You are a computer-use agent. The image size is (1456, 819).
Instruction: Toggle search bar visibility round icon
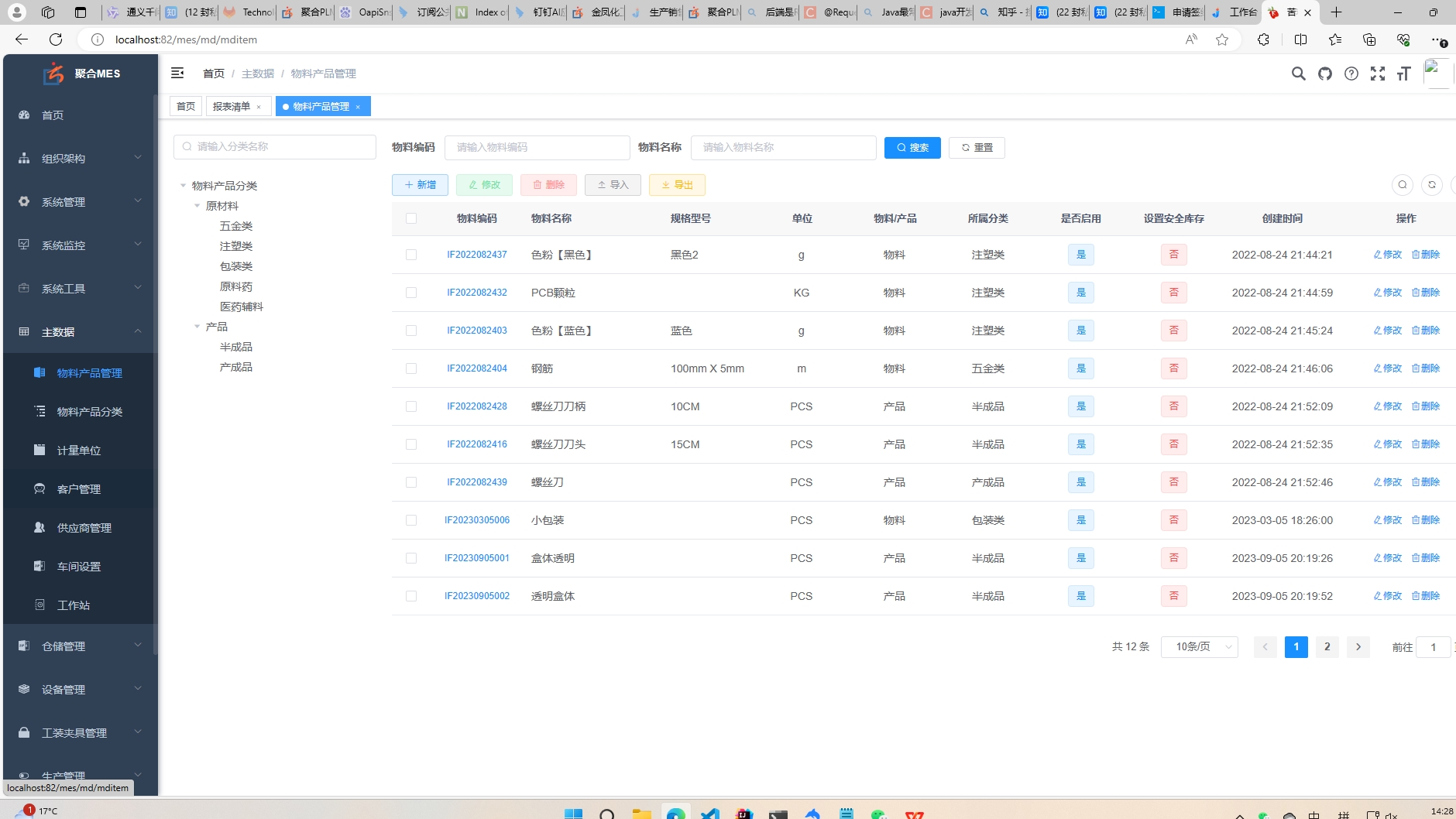coord(1403,185)
